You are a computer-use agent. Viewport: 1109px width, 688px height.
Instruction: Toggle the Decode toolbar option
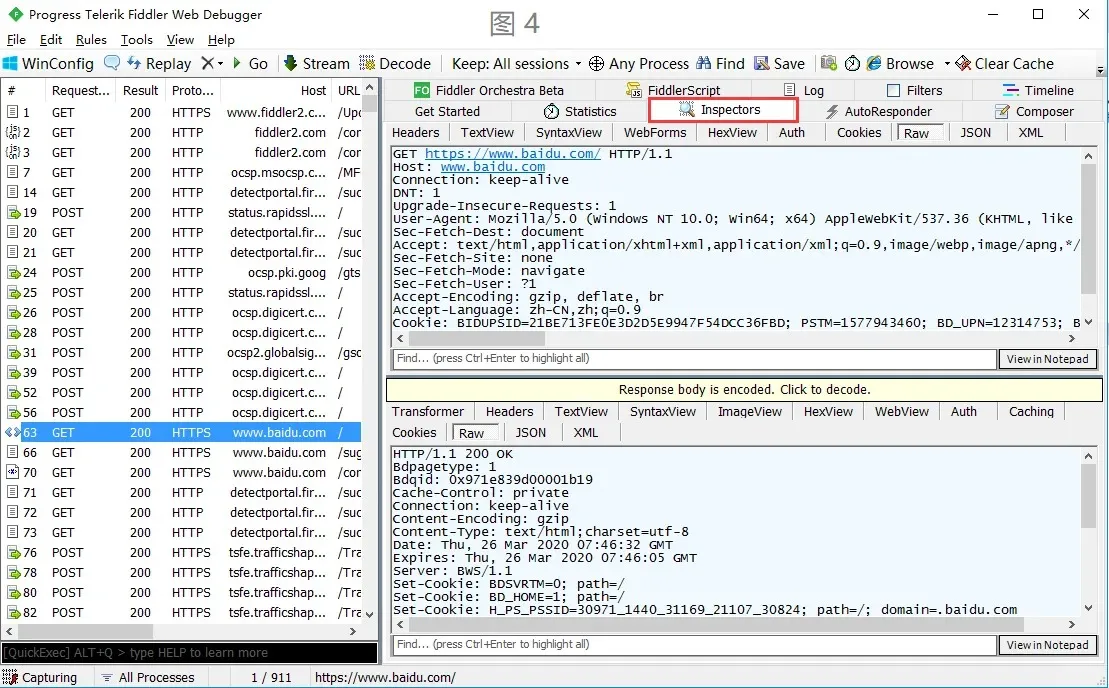pyautogui.click(x=395, y=63)
